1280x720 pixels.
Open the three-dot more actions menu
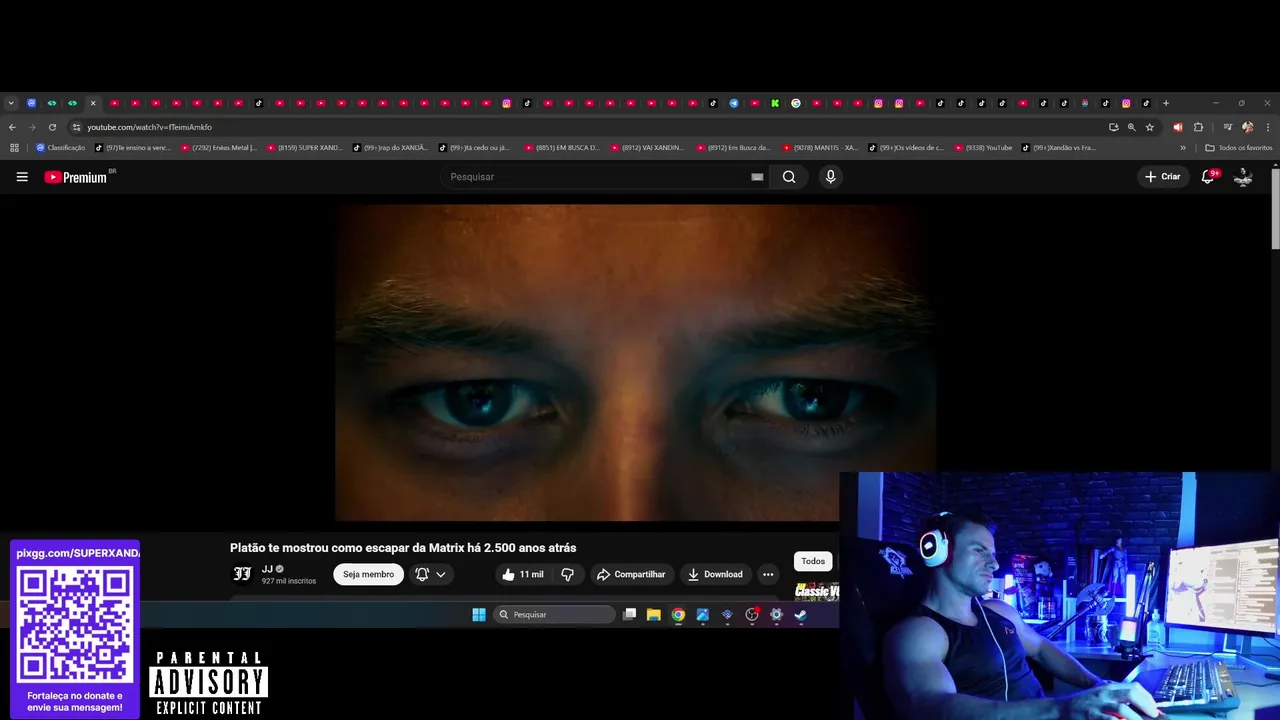pos(768,574)
